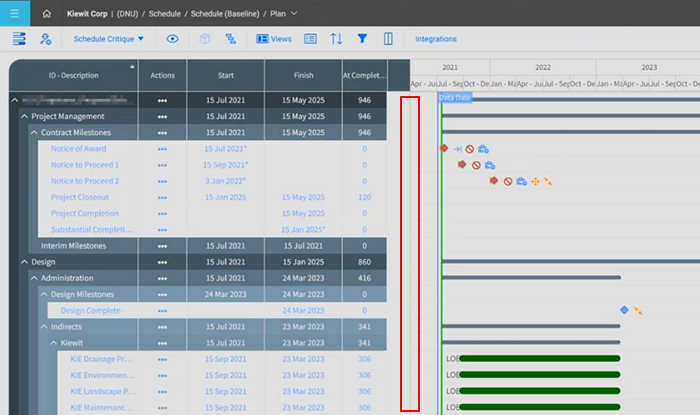This screenshot has width=700, height=415.
Task: Toggle the eye visibility icon in toolbar
Action: click(x=172, y=39)
